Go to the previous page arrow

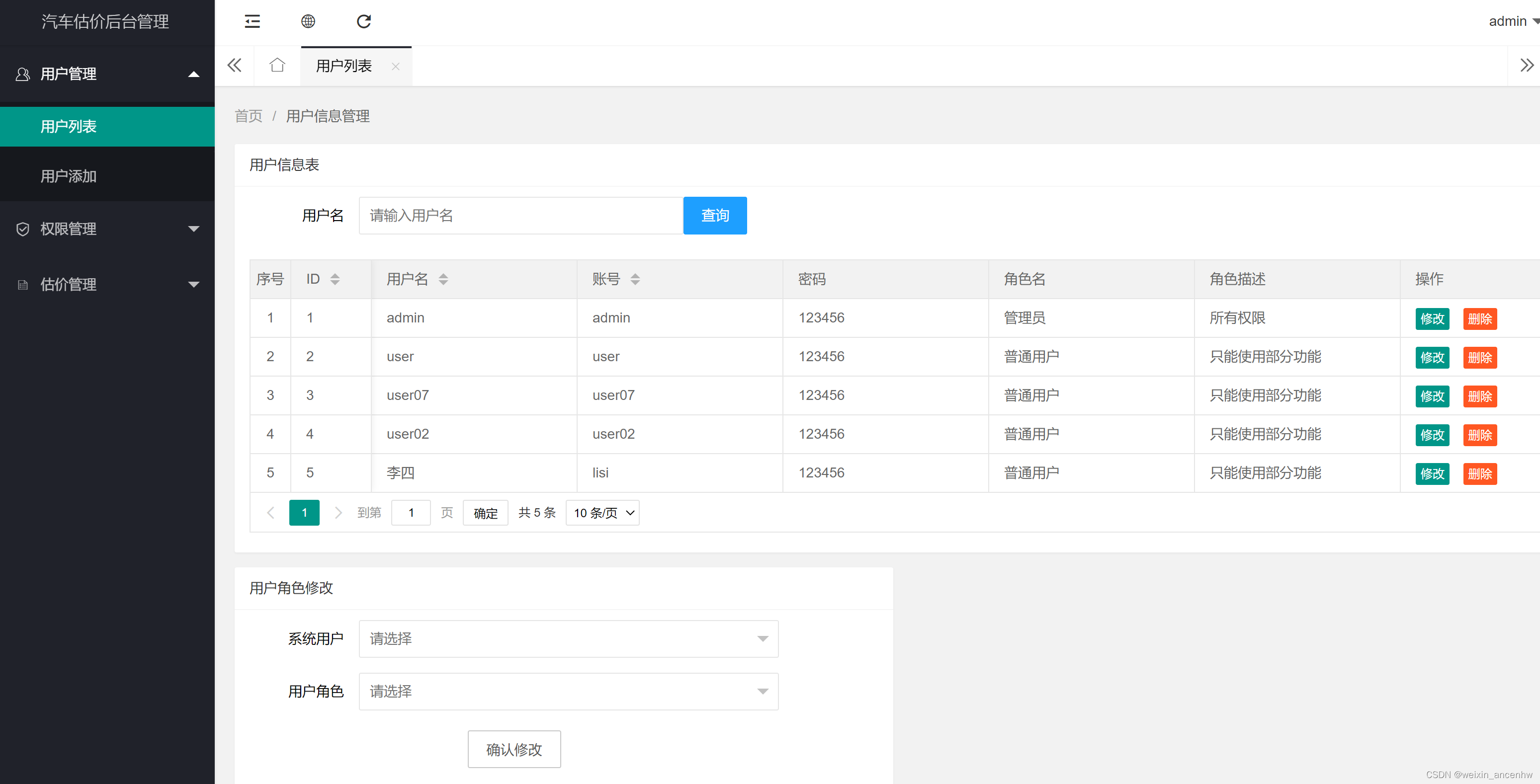[270, 513]
